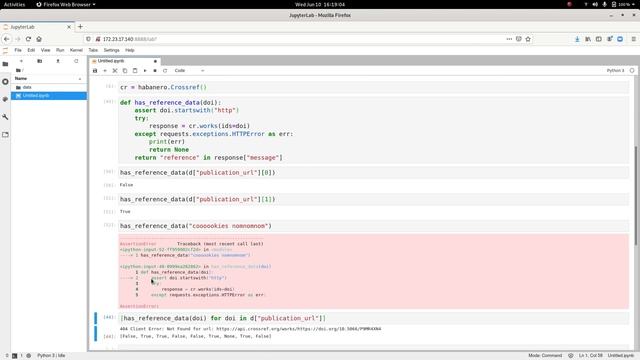Viewport: 640px width, 360px height.
Task: Close the Untitled.ipynb tab via its dot icon
Action: pos(155,61)
